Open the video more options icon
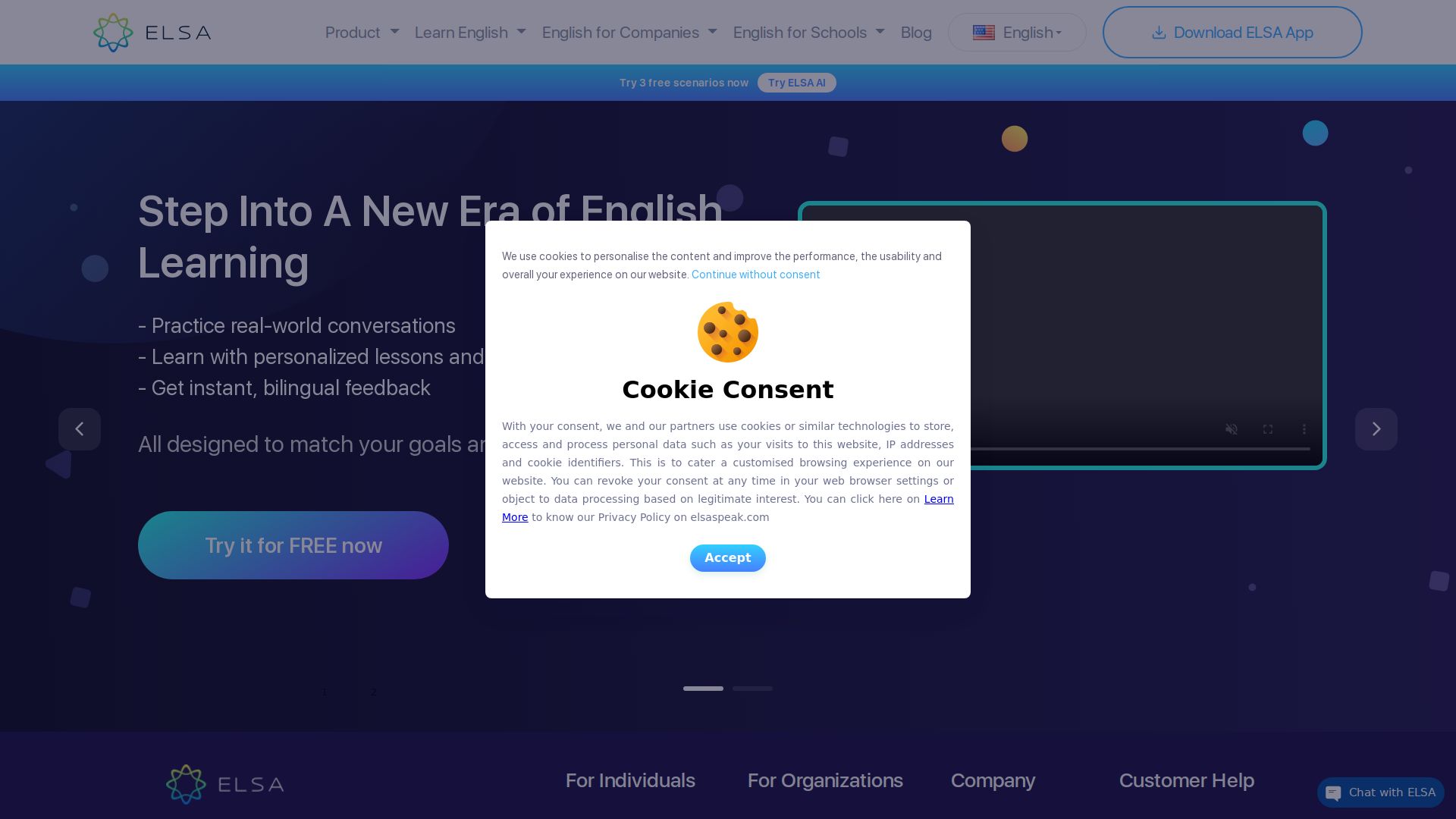 pos(1304,429)
